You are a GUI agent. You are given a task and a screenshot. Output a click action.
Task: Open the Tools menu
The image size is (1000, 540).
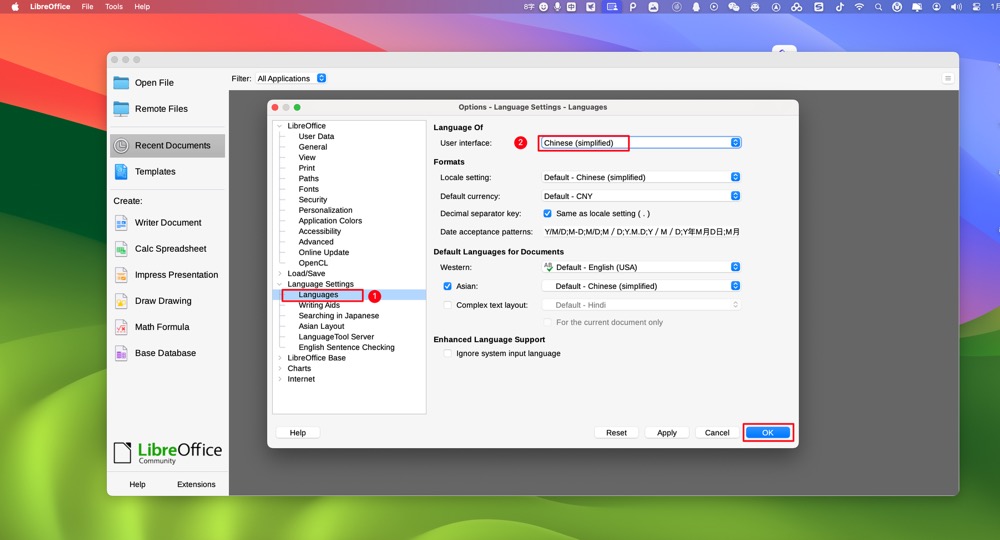point(114,6)
